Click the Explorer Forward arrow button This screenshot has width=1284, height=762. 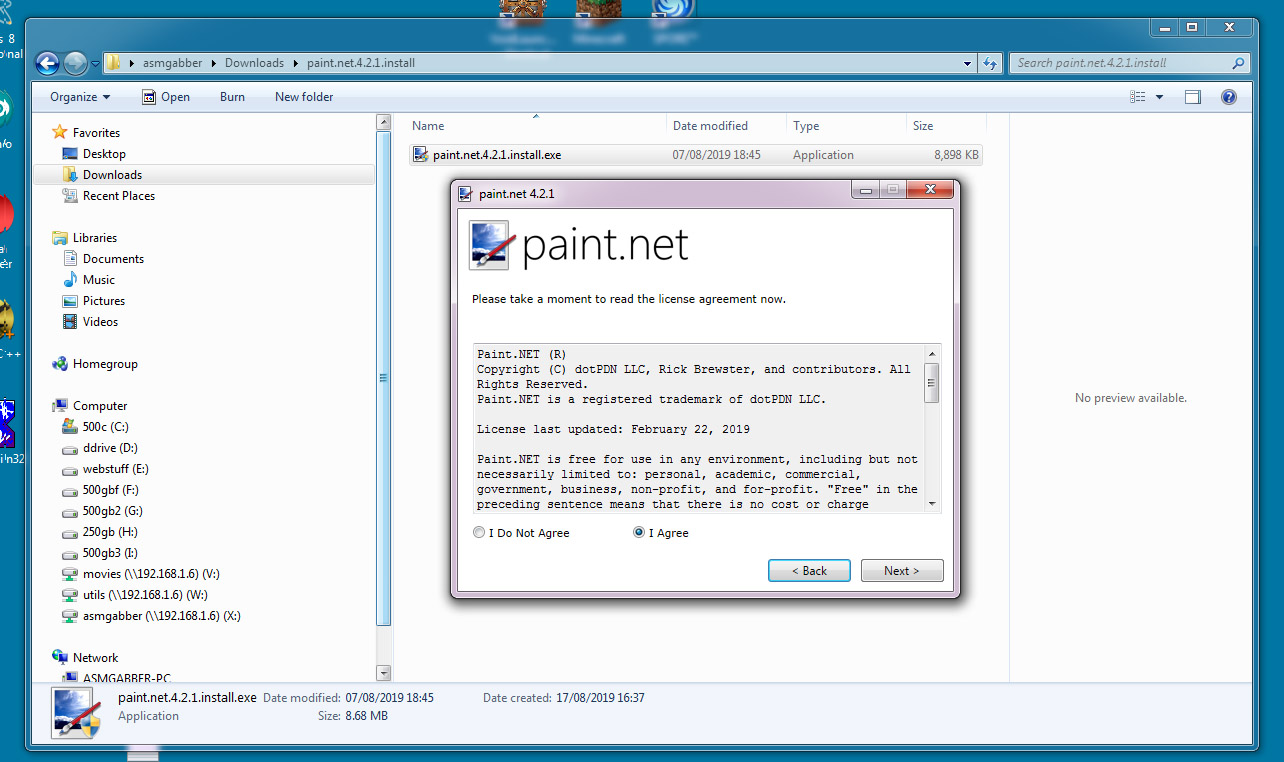(75, 63)
